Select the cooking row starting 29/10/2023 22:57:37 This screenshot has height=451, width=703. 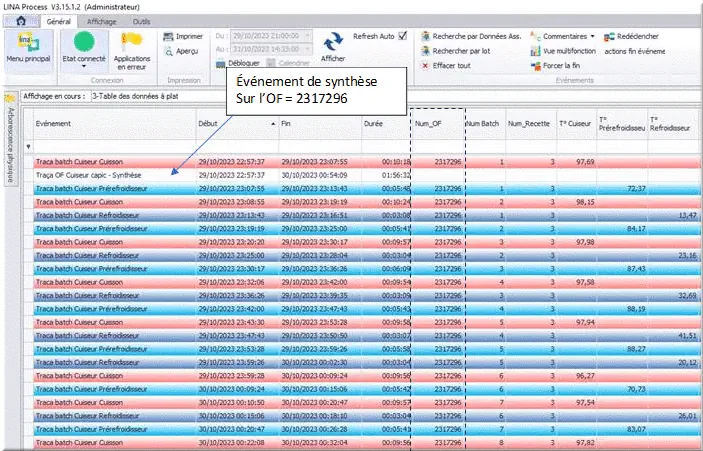[x=367, y=162]
